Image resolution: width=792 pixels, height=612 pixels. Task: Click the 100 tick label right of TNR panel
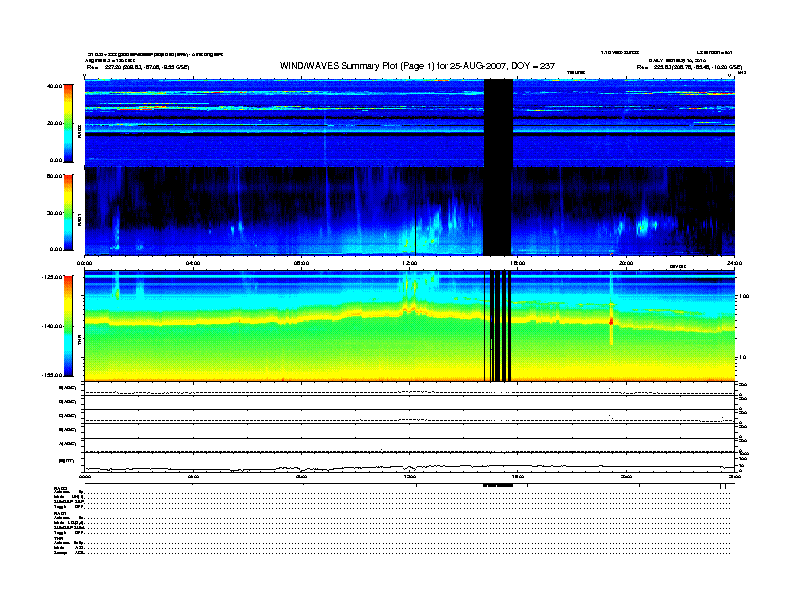pos(744,296)
